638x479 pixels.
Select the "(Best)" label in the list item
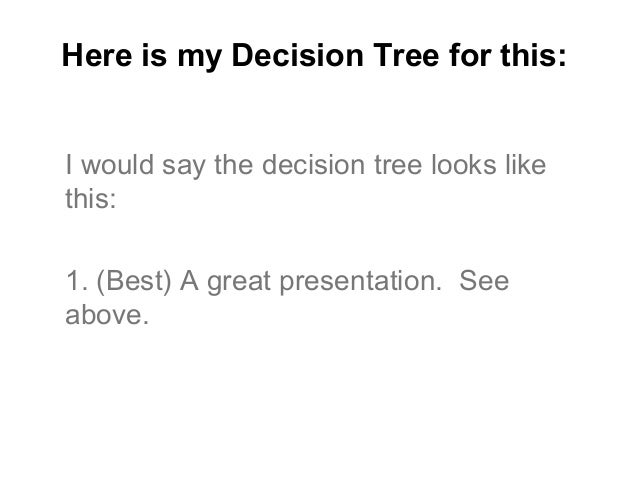pos(134,282)
